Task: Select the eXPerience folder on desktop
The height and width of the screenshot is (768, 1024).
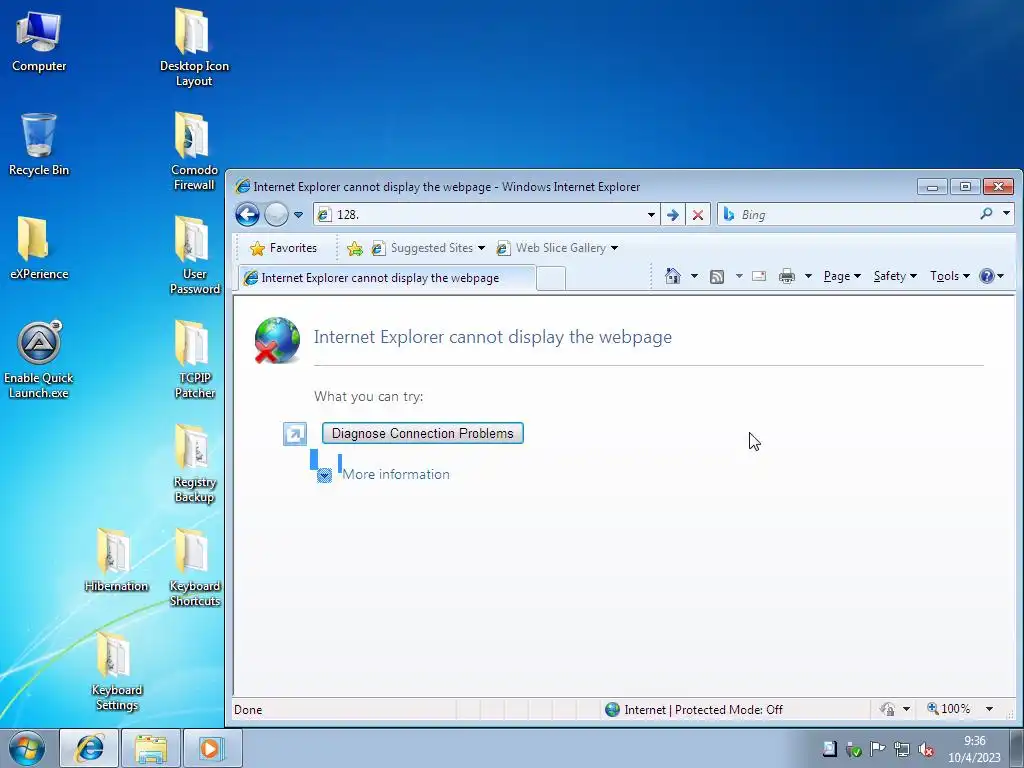Action: coord(39,248)
